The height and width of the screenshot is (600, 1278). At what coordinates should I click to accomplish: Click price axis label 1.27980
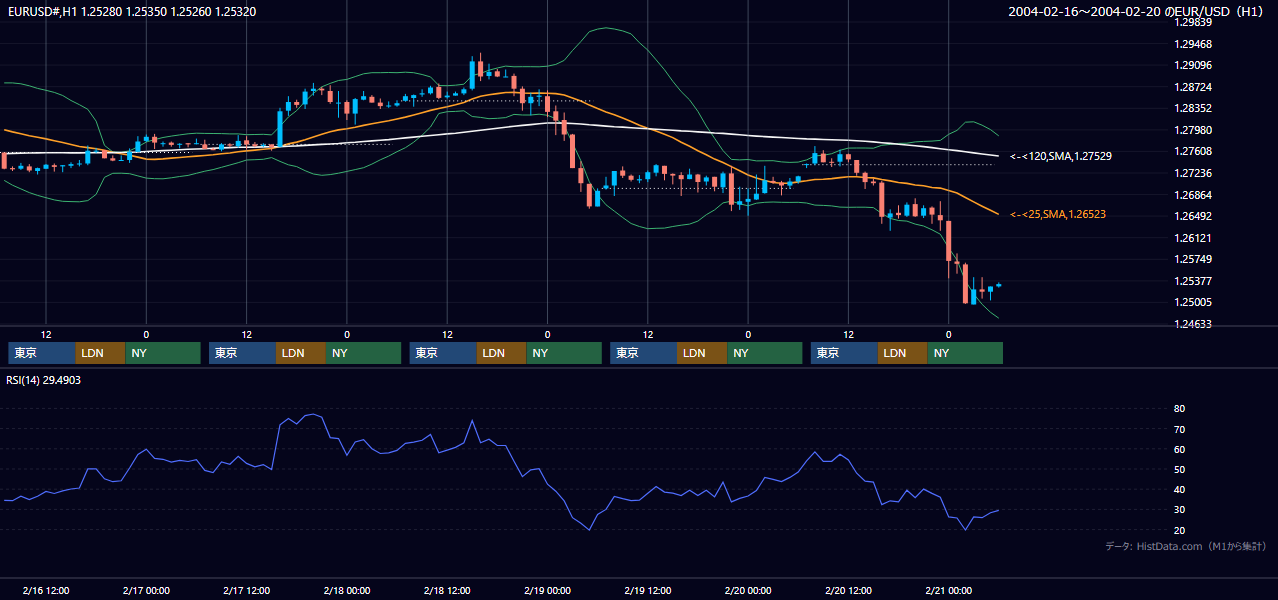coord(1193,130)
